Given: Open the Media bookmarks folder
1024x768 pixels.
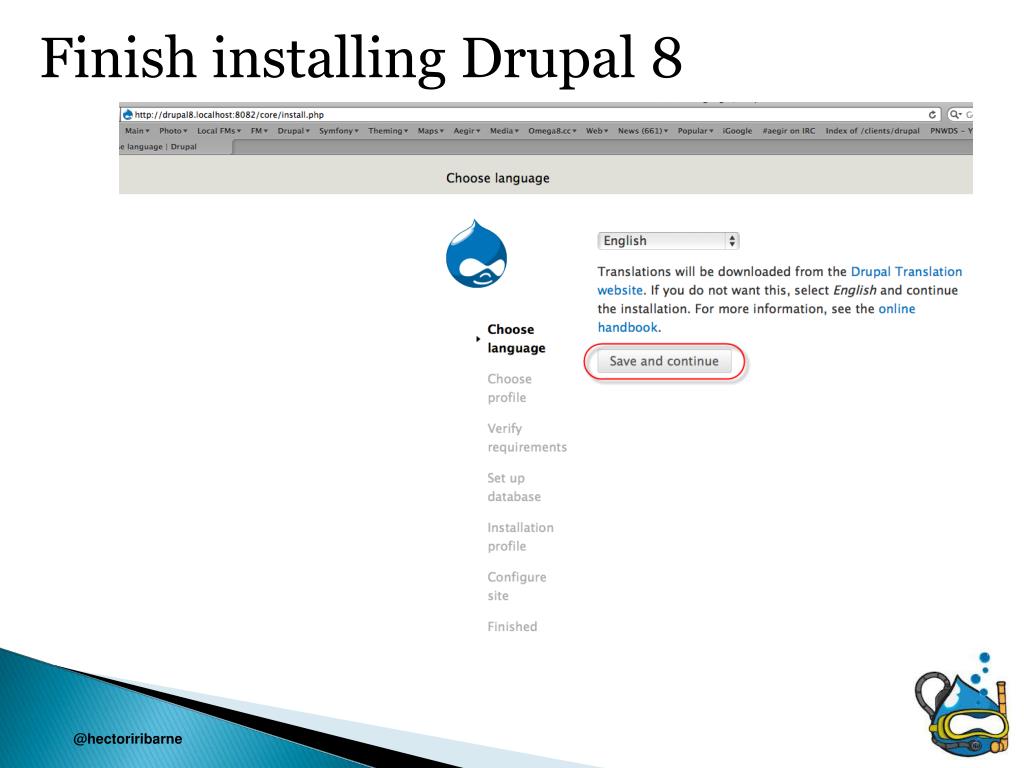Looking at the screenshot, I should (504, 131).
